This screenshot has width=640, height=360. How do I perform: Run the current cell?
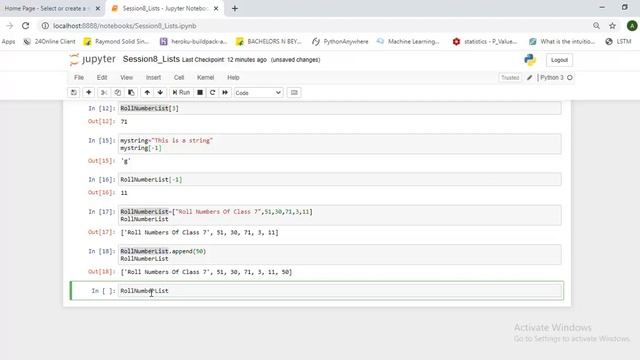click(x=181, y=93)
